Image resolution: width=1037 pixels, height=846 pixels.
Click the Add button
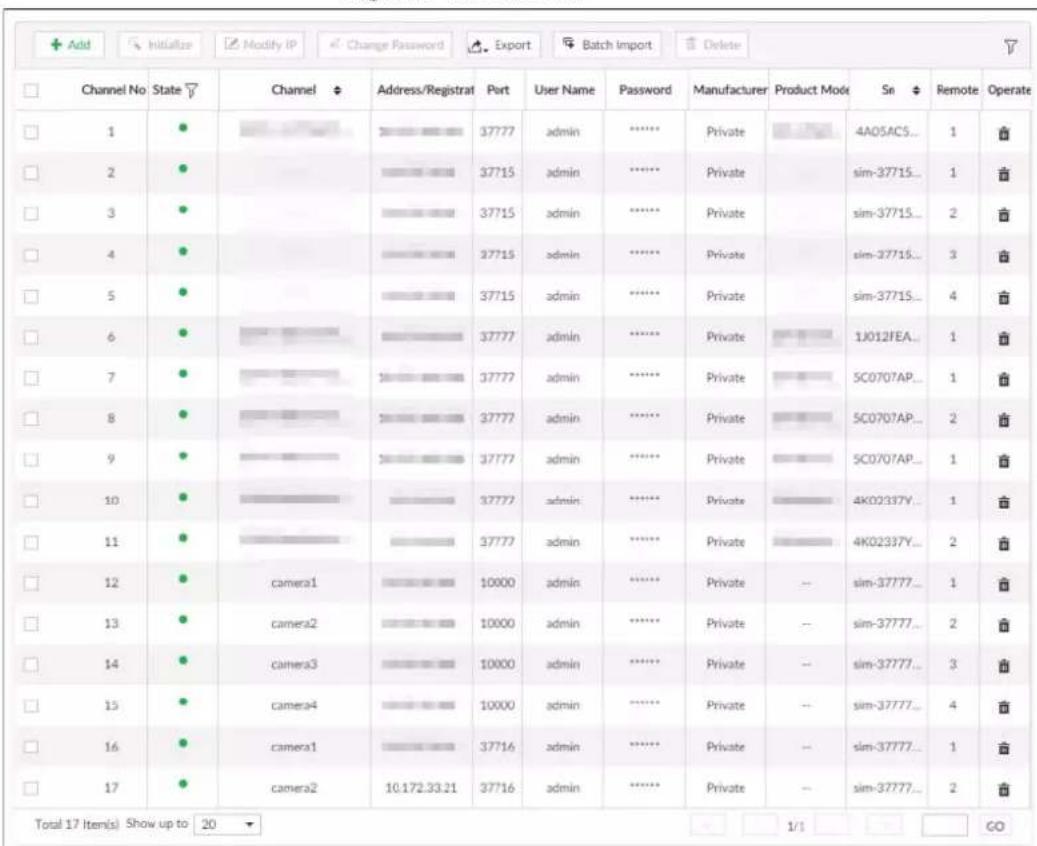click(x=69, y=45)
